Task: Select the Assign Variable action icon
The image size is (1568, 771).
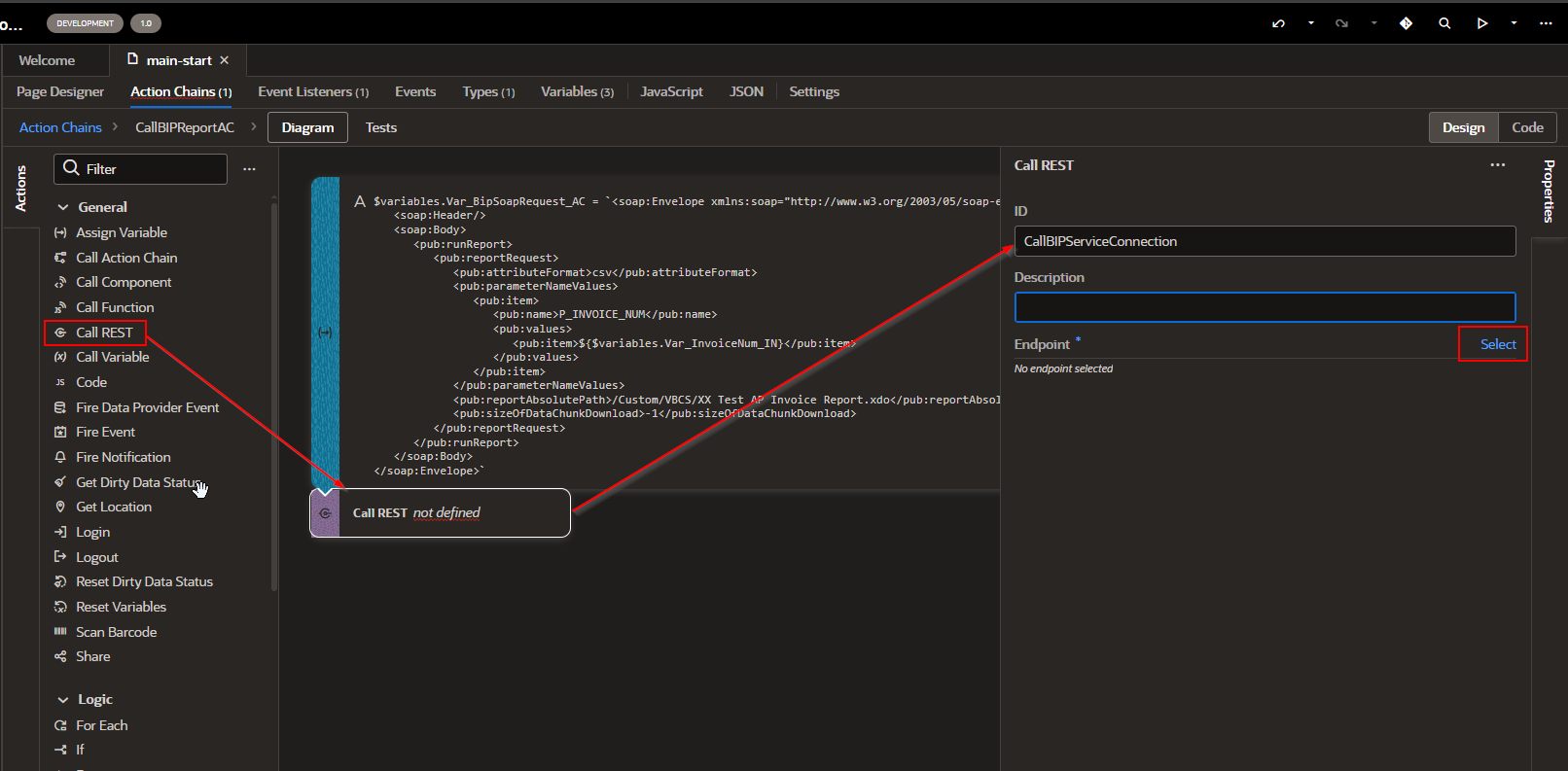Action: point(60,232)
